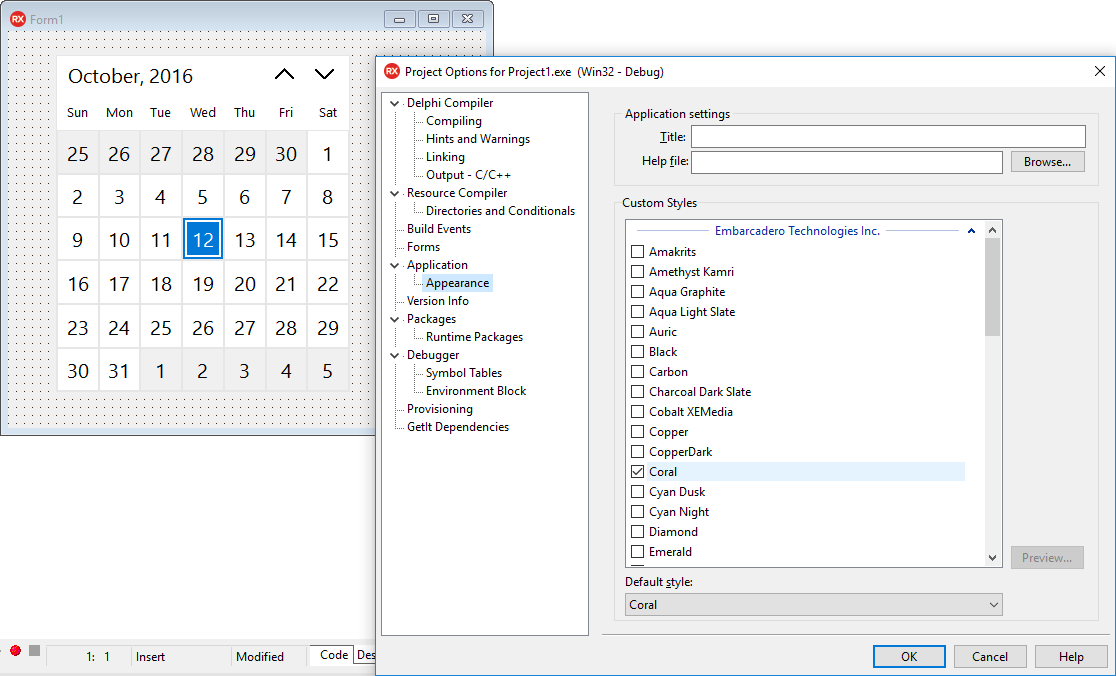Tick the Emerald style checkbox
The width and height of the screenshot is (1116, 676).
(x=638, y=551)
